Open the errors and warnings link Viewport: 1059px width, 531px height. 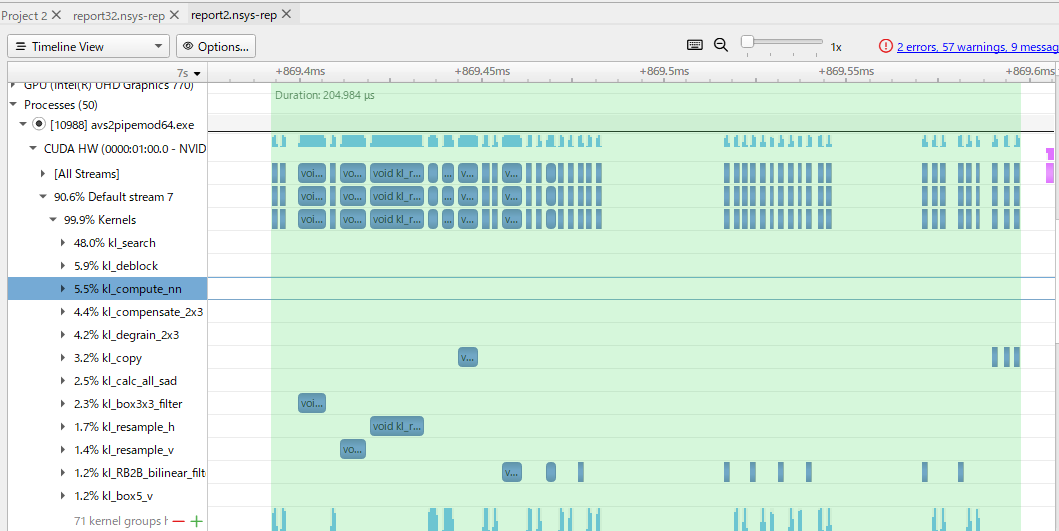coord(977,47)
